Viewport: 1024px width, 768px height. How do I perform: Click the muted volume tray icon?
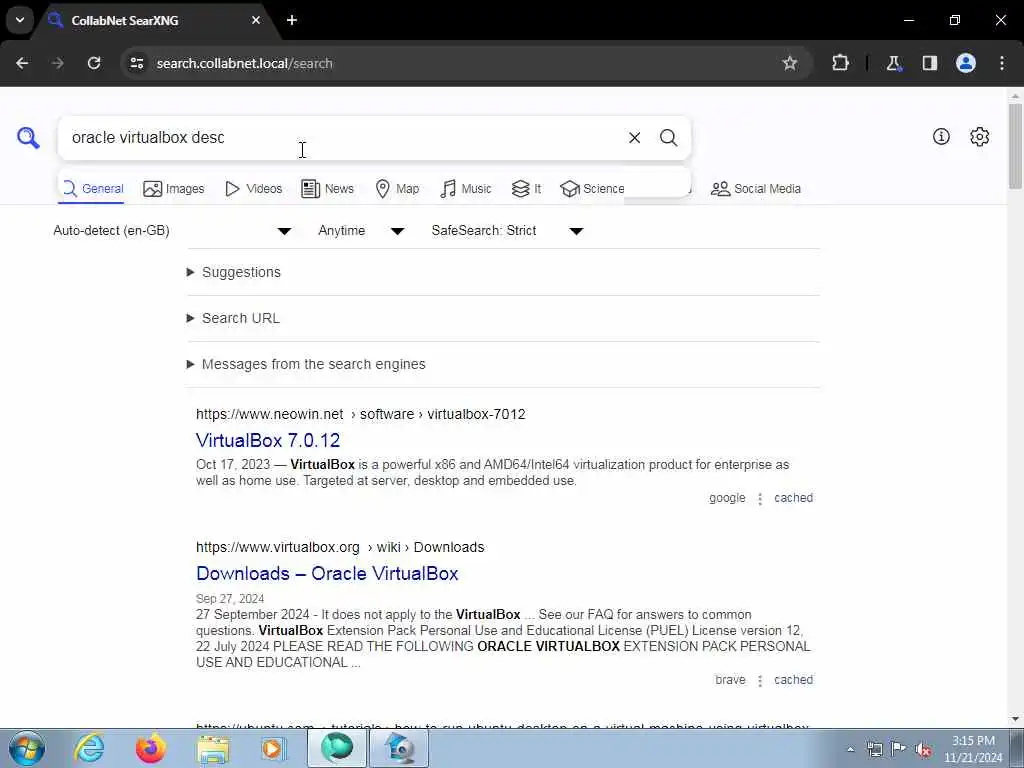923,750
